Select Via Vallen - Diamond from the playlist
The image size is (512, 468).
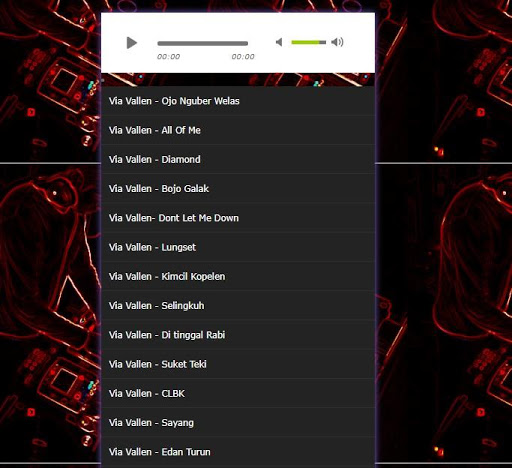[x=238, y=160]
